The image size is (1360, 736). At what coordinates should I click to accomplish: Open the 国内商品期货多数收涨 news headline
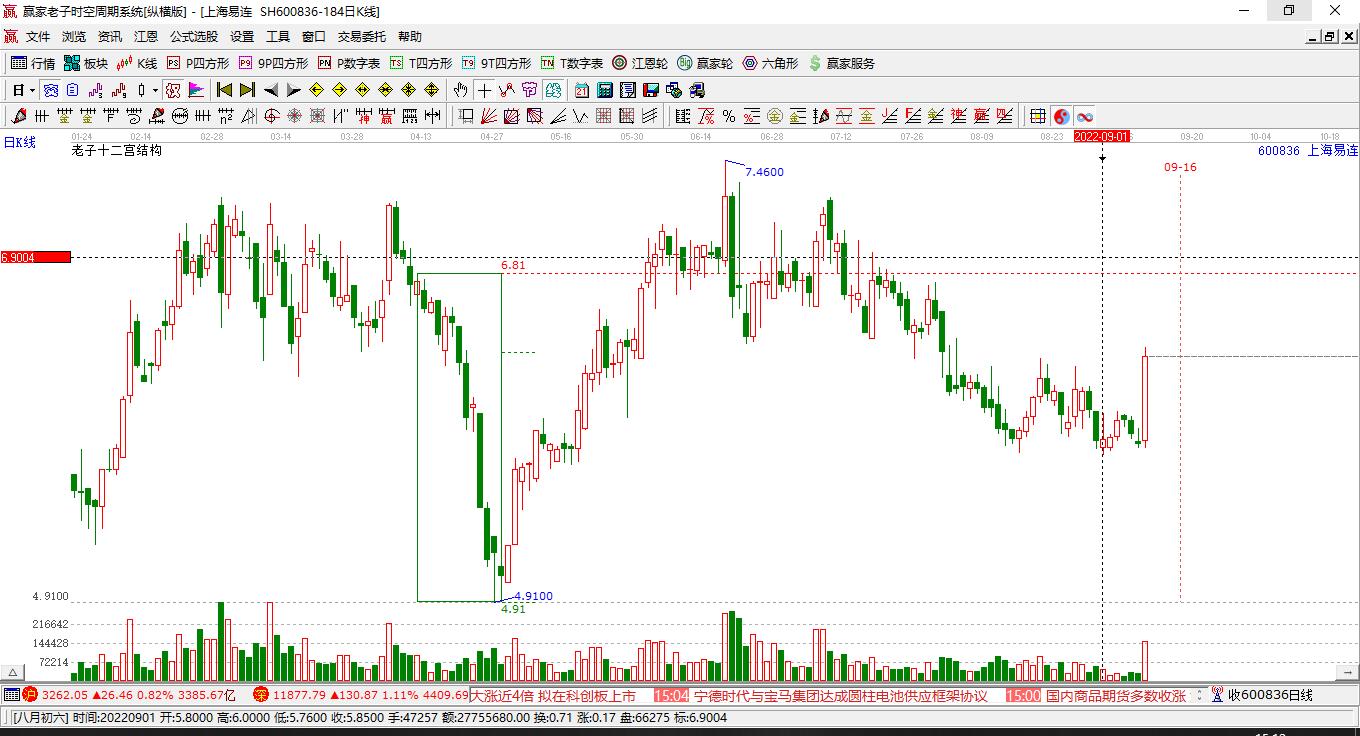[x=1116, y=695]
